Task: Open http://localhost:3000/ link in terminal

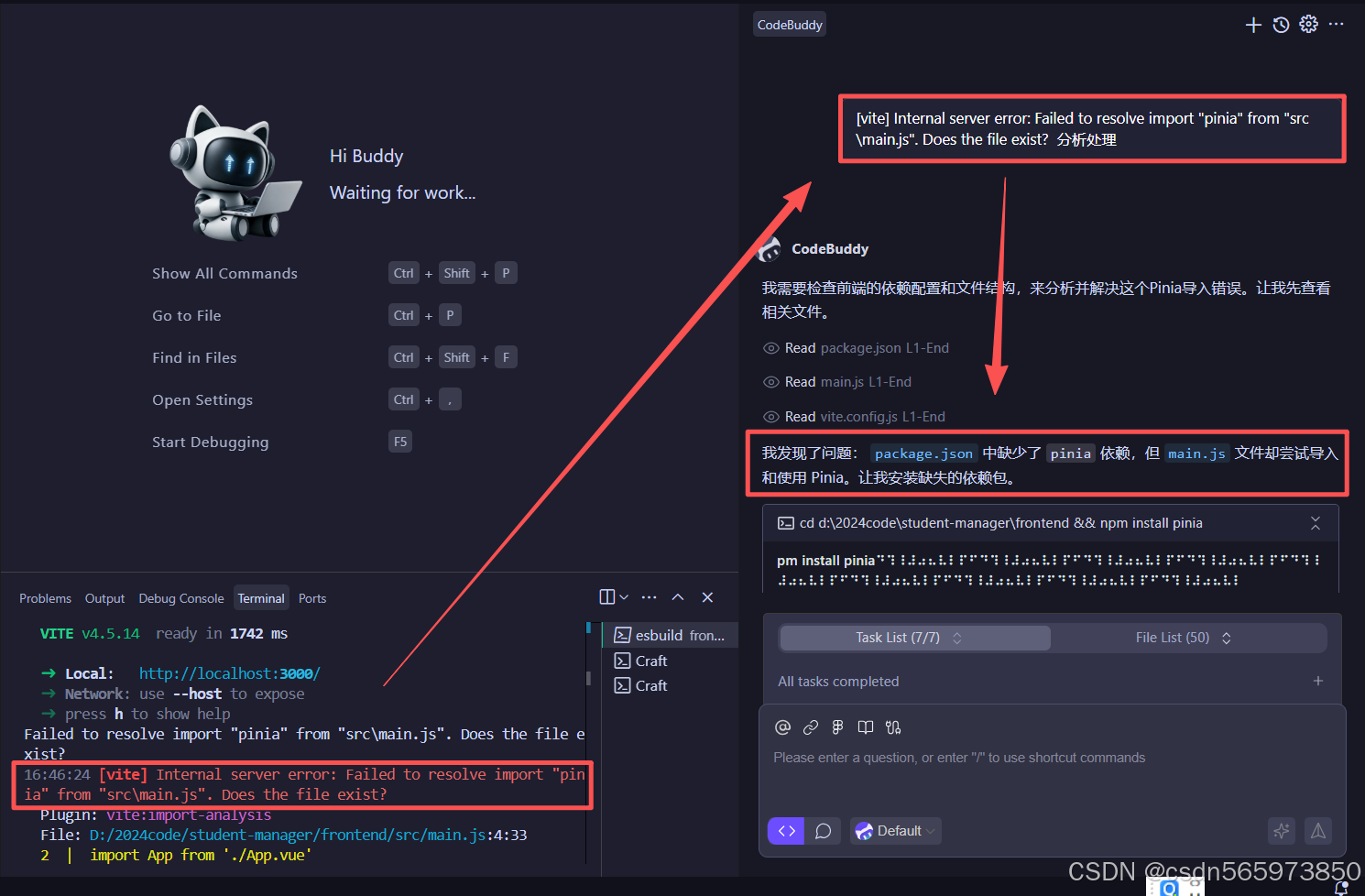Action: point(230,673)
